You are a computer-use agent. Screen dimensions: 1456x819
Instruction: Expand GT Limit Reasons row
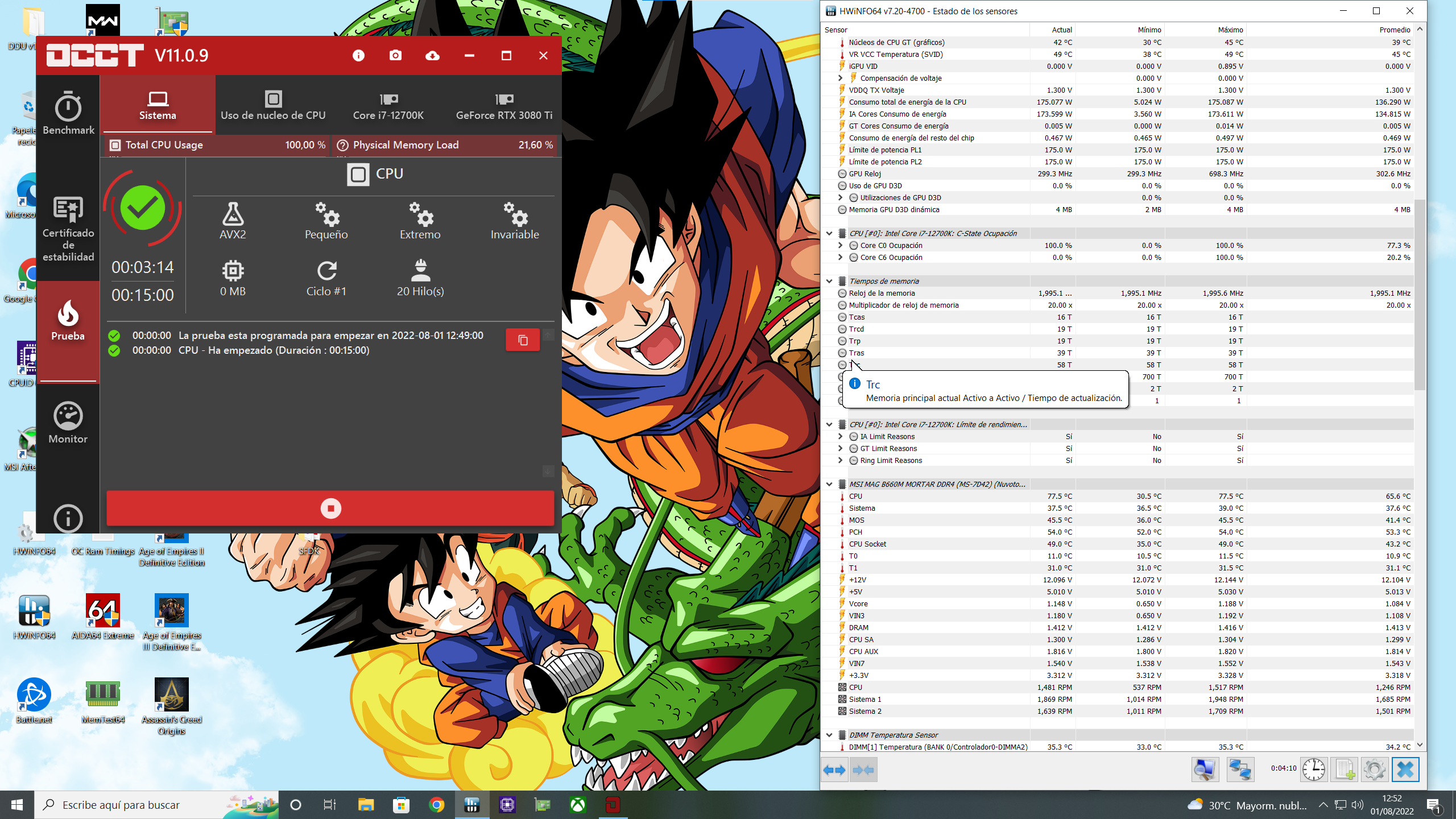tap(840, 448)
